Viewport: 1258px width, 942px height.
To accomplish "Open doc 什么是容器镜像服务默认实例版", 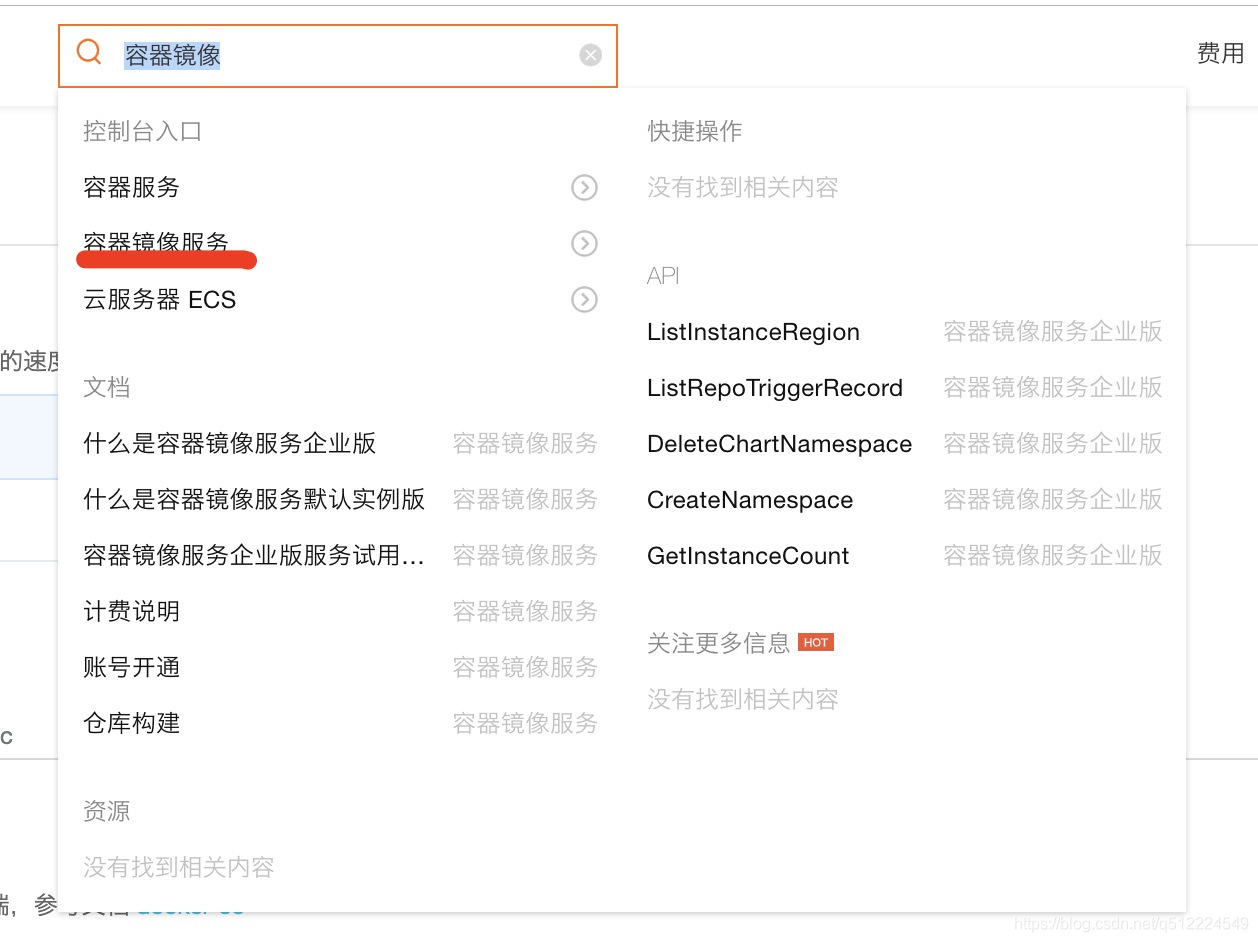I will click(254, 499).
